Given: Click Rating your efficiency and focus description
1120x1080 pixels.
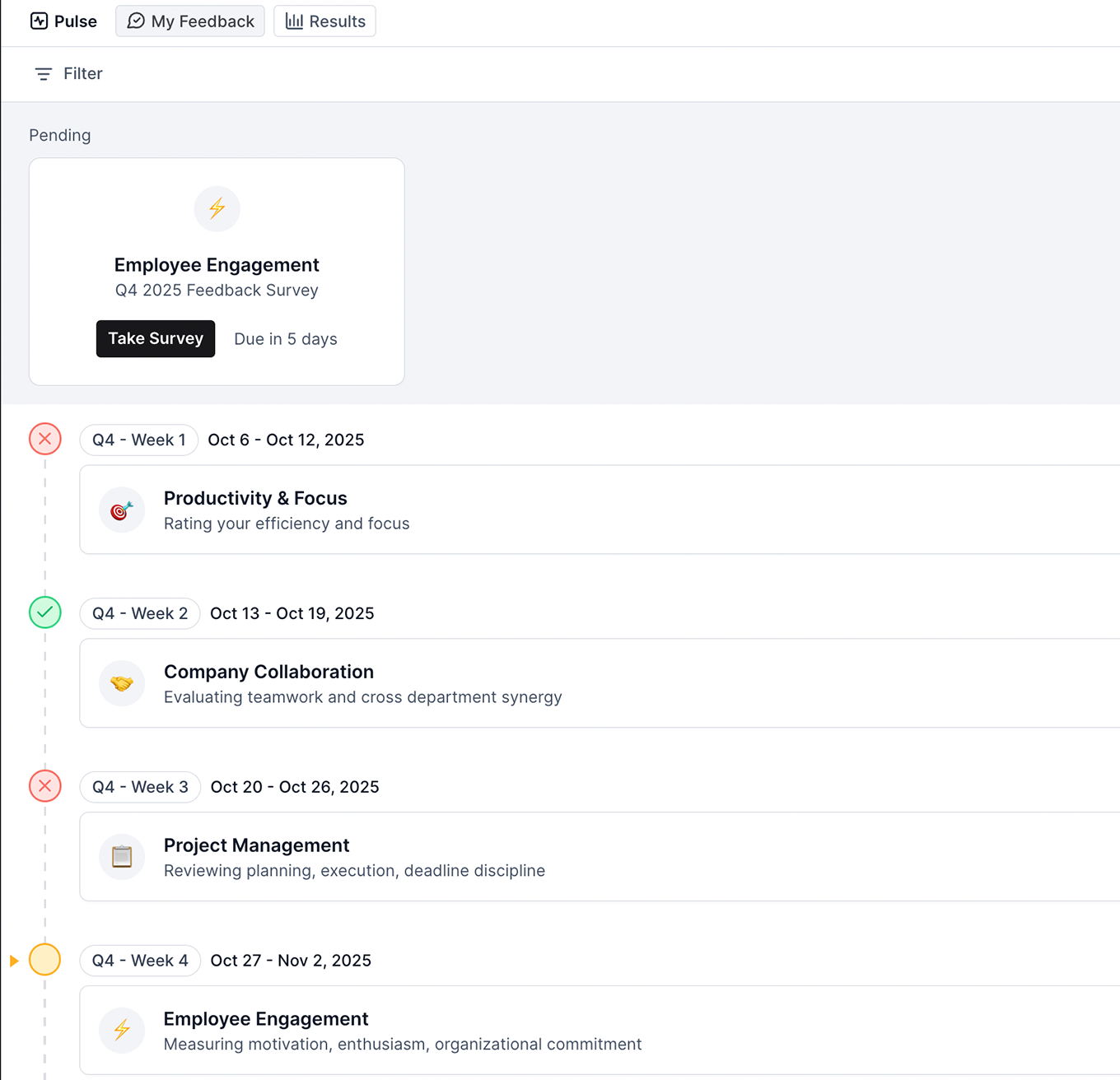Looking at the screenshot, I should point(287,524).
